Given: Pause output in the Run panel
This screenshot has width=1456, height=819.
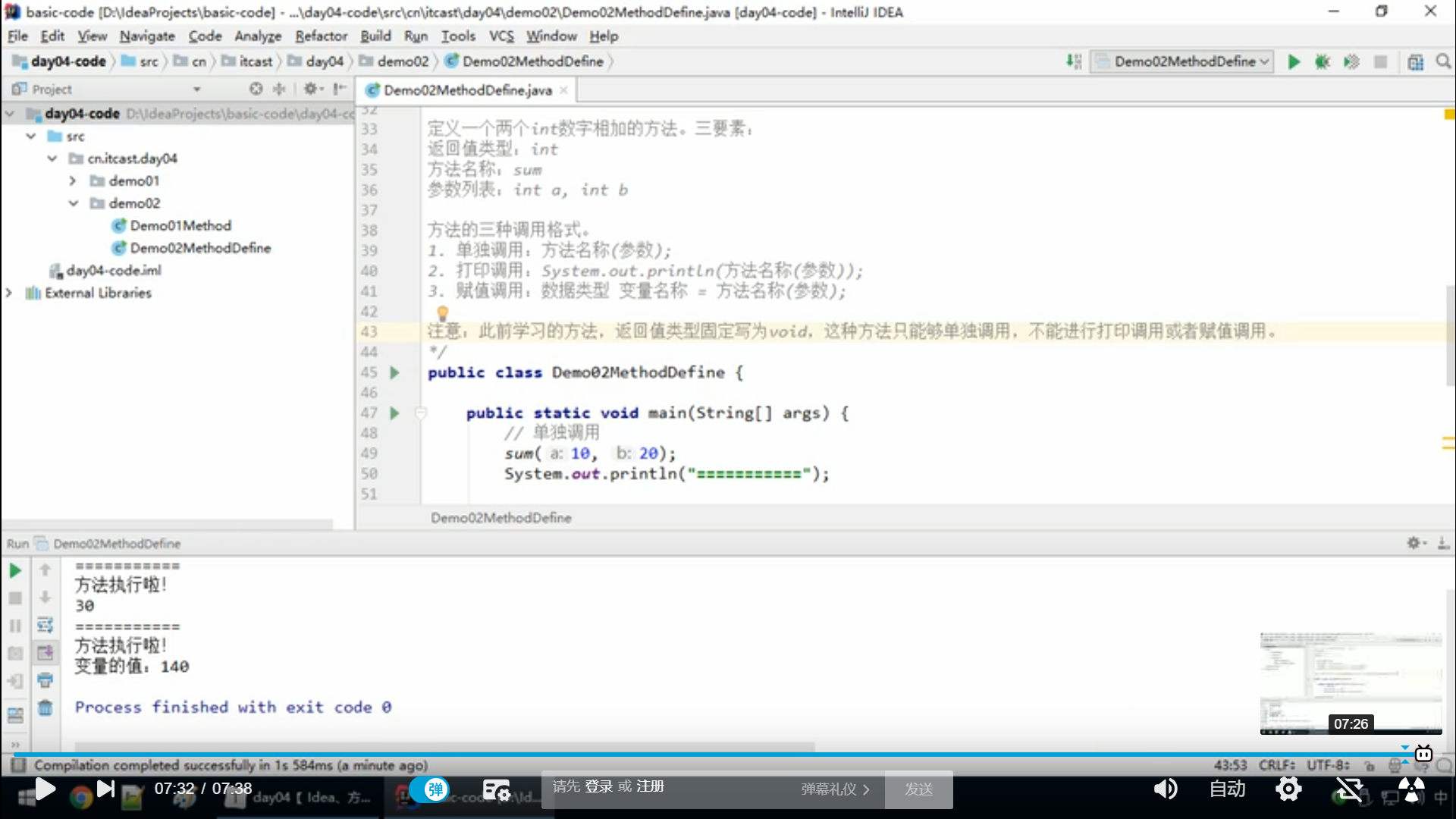Looking at the screenshot, I should pos(15,626).
